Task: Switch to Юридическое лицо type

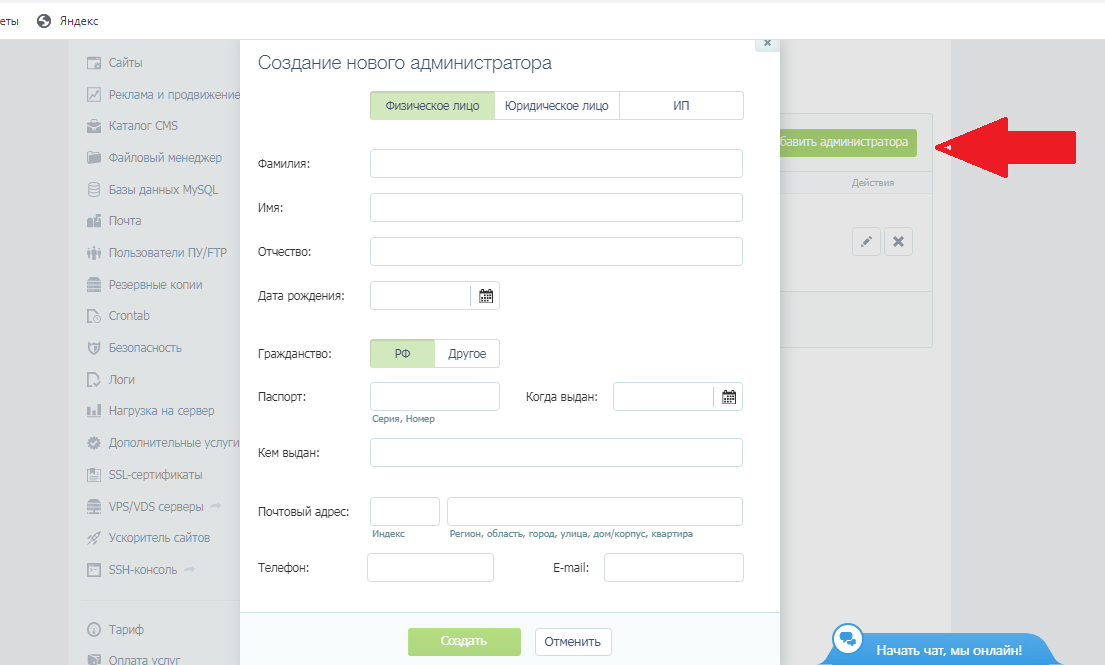Action: tap(556, 106)
